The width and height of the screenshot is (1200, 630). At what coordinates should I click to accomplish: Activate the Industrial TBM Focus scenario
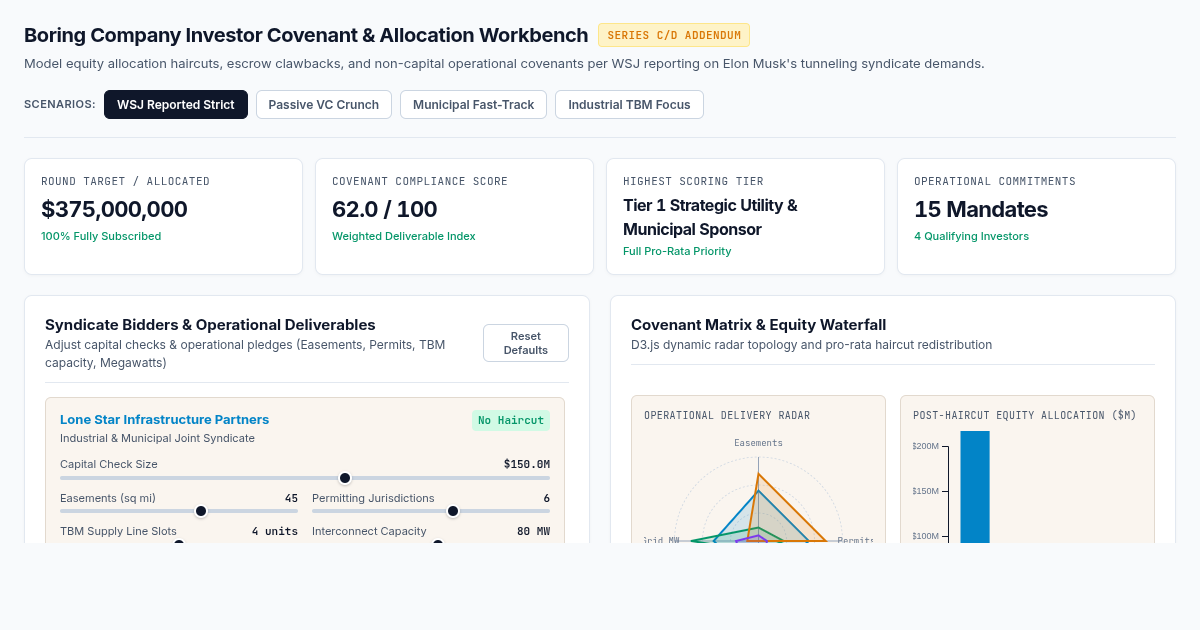pyautogui.click(x=629, y=105)
